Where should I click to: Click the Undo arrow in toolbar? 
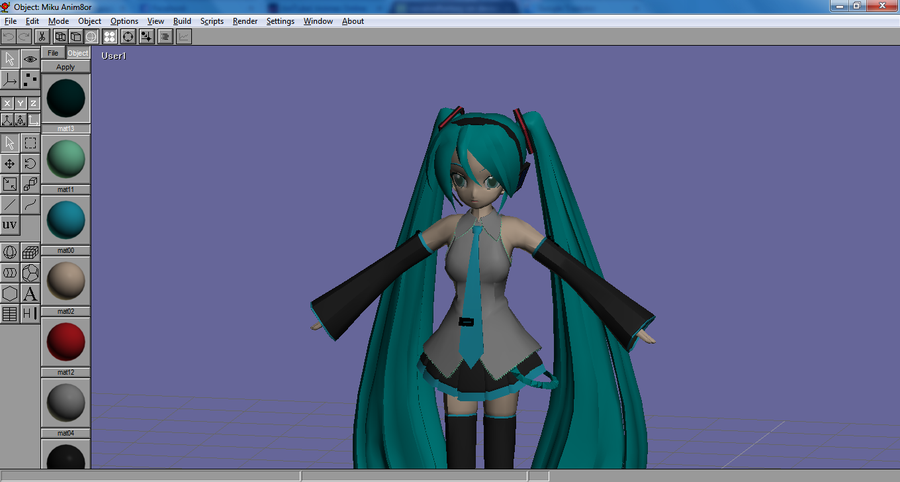pos(8,37)
